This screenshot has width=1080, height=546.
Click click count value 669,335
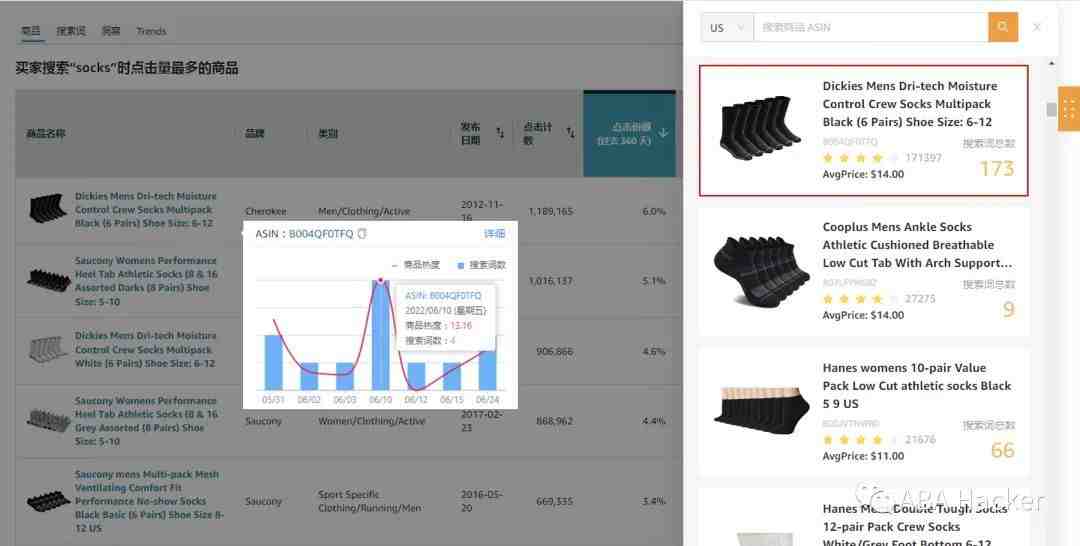coord(554,501)
